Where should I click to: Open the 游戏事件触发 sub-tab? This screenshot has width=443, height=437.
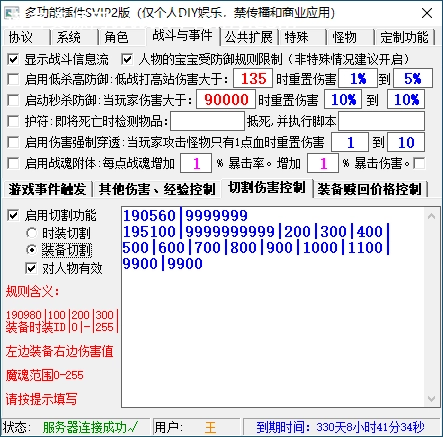[47, 189]
